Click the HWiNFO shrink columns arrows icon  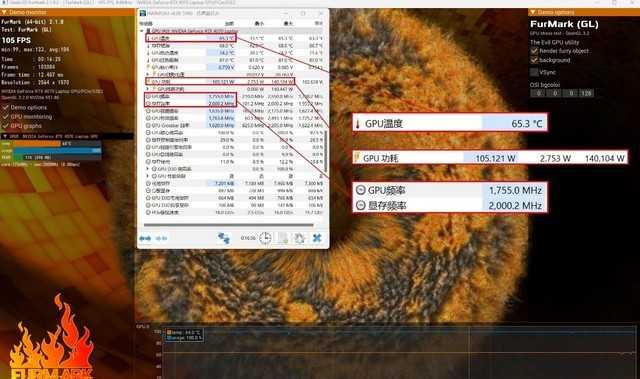(161, 238)
